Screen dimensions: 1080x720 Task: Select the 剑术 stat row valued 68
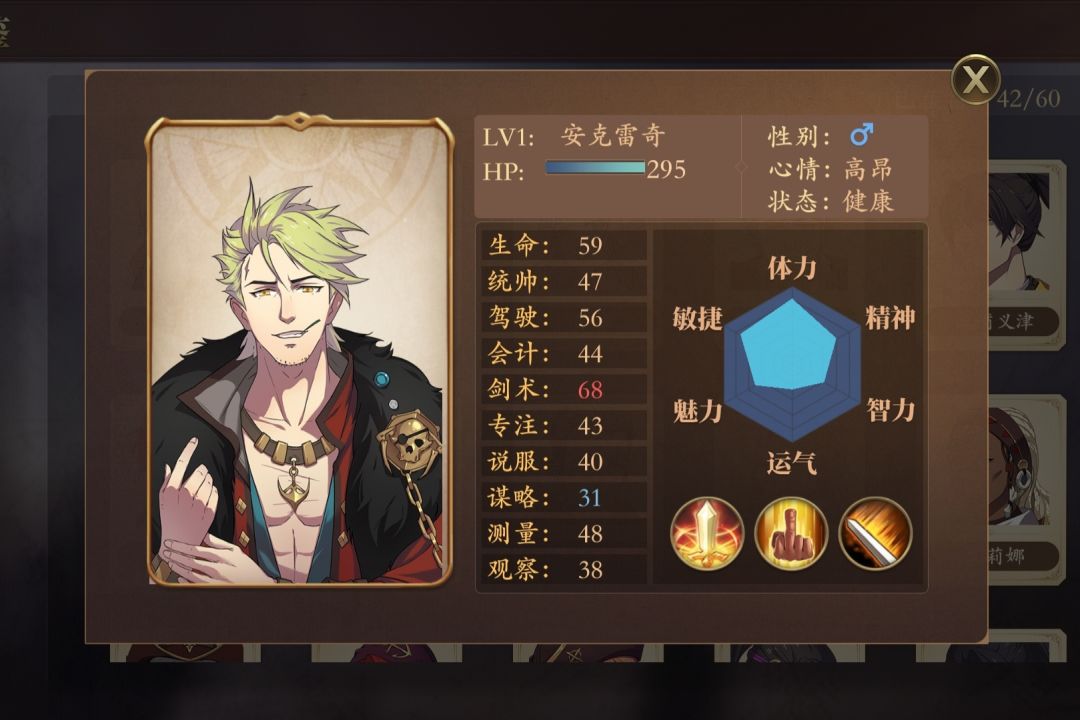pyautogui.click(x=563, y=389)
